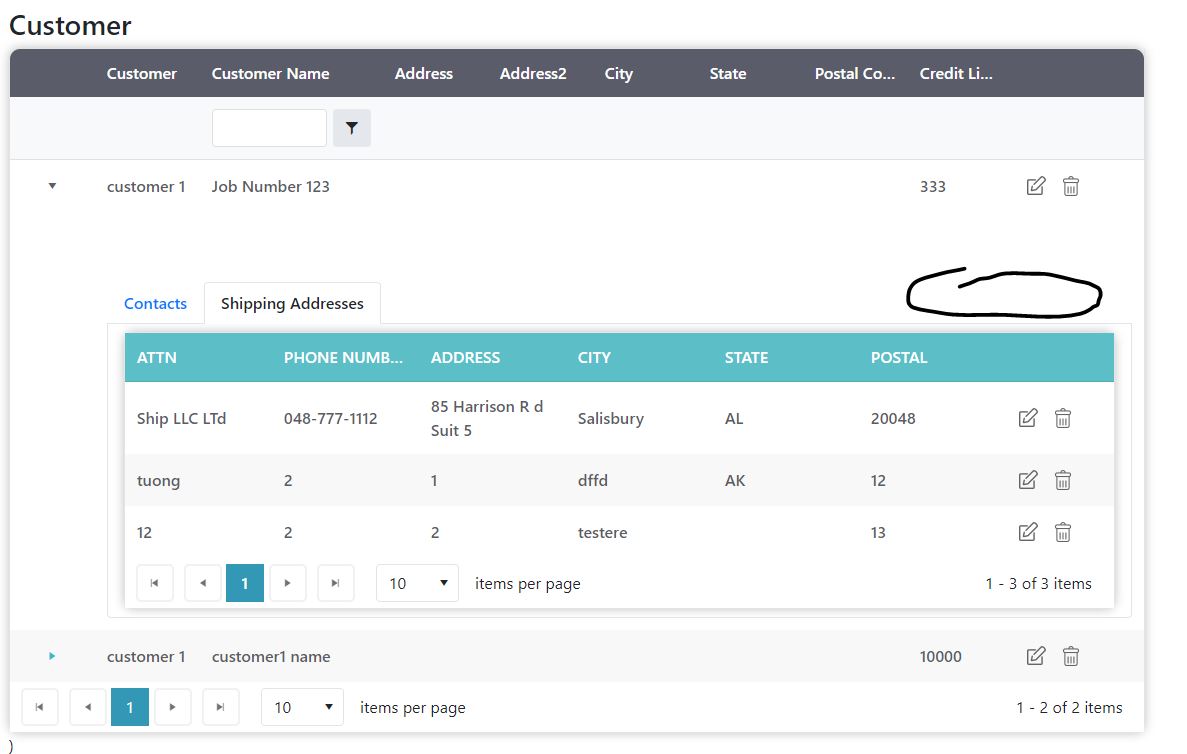This screenshot has width=1187, height=754.
Task: Delete the customer1 name row
Action: click(x=1070, y=656)
